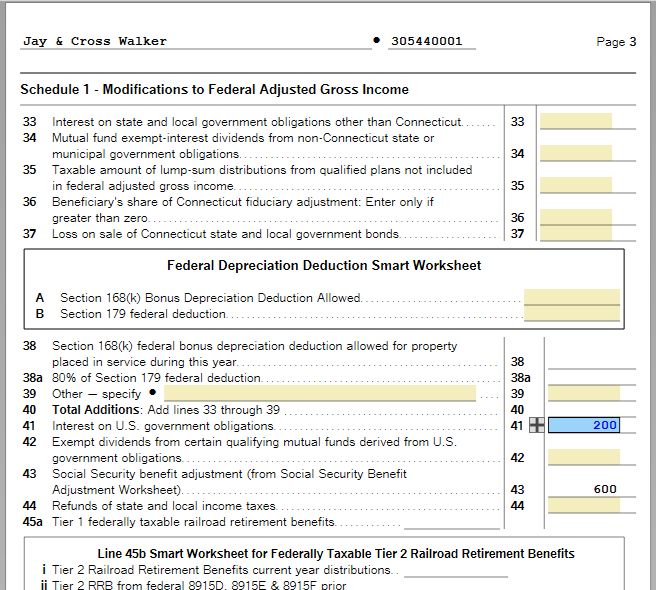Select the SSN field 305440001
656x590 pixels.
(432, 41)
